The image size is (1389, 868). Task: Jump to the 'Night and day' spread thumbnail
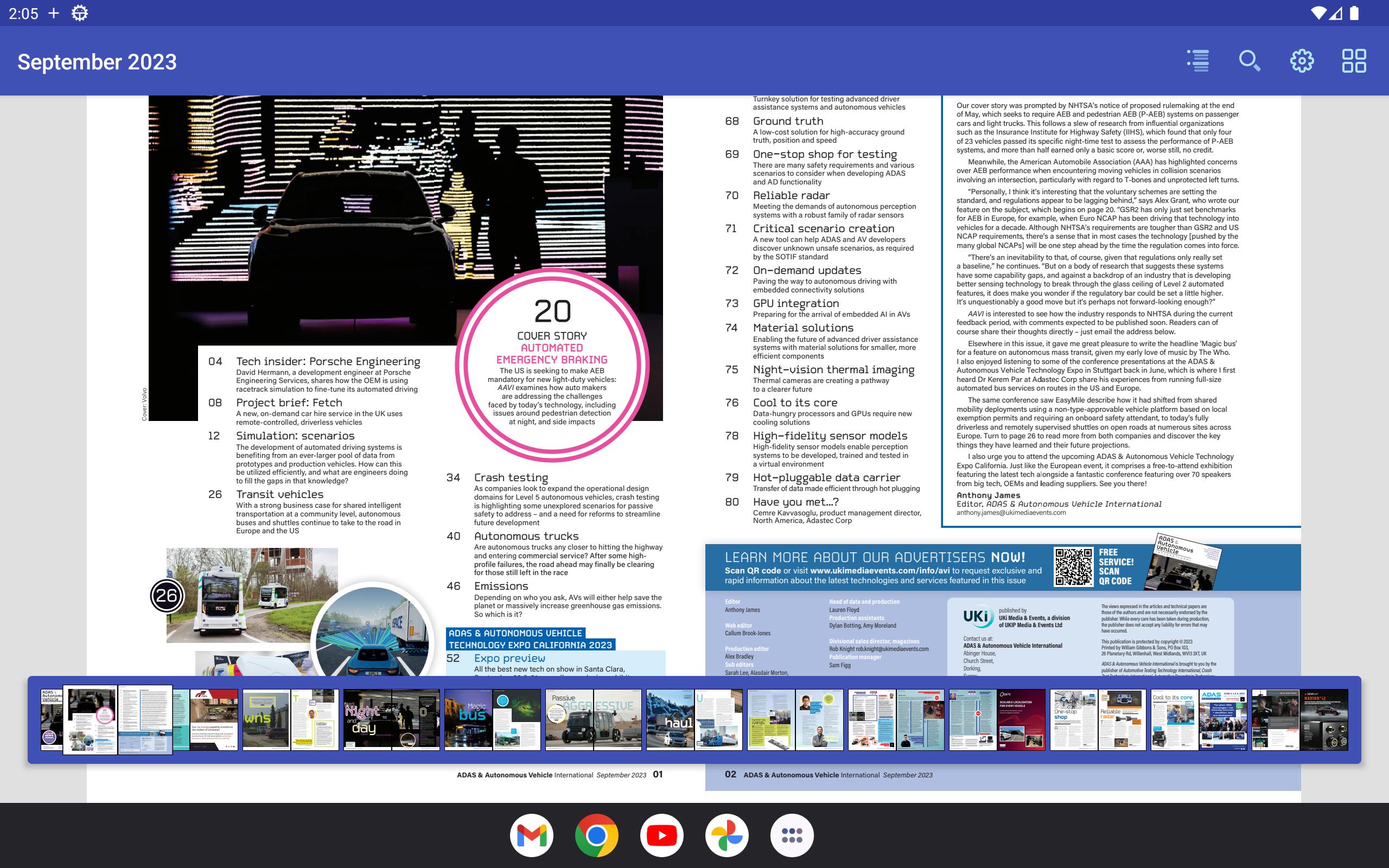391,719
